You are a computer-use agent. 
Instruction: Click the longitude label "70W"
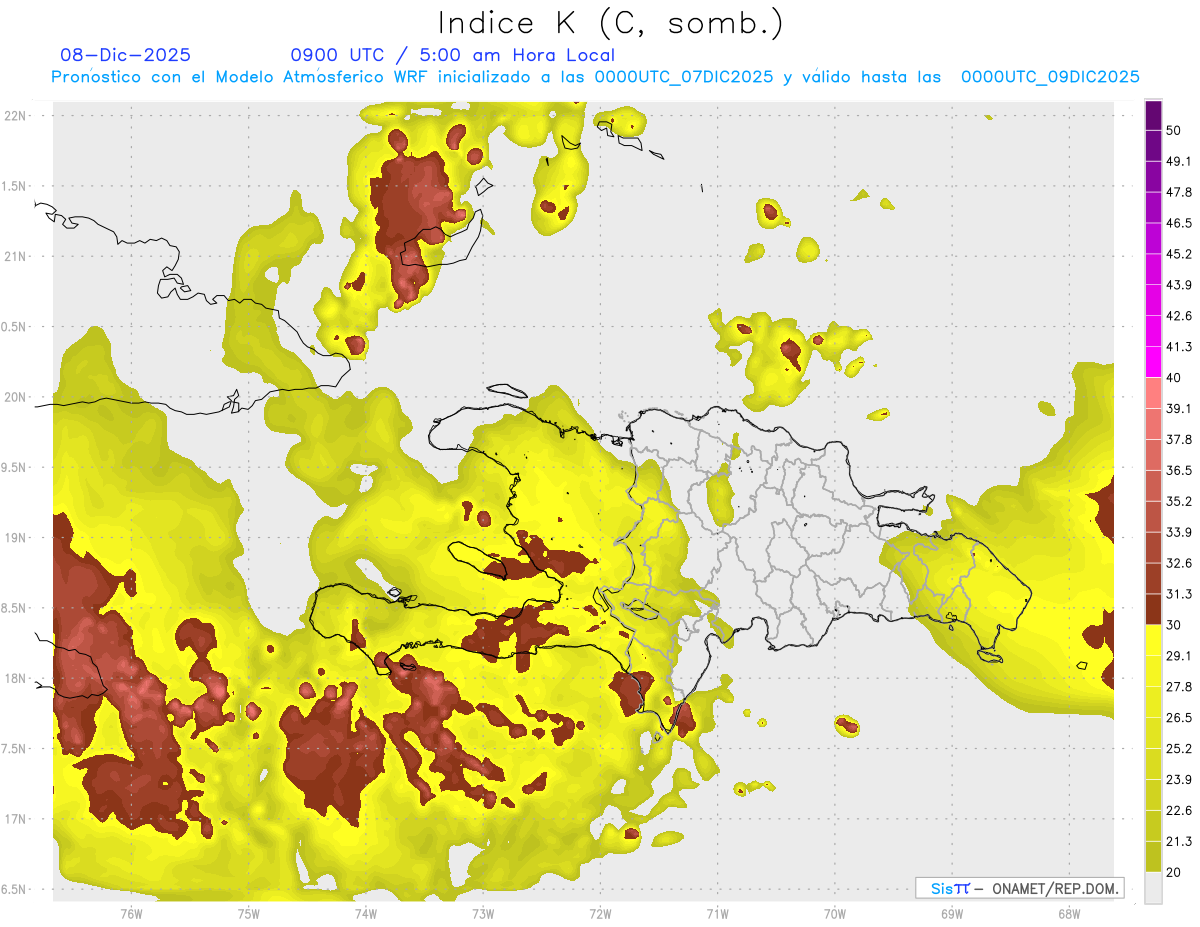(x=835, y=914)
